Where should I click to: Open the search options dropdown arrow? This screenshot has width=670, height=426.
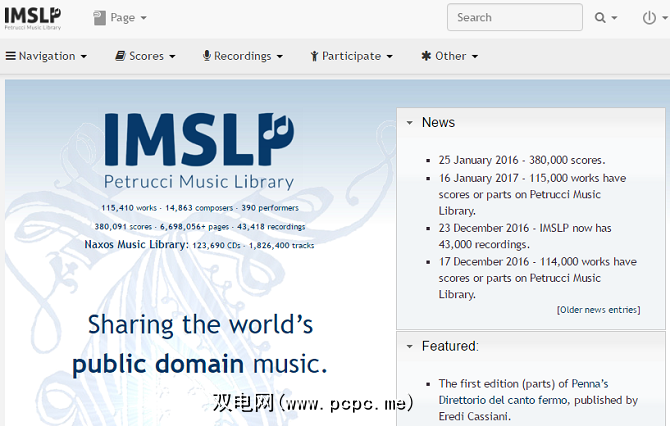point(614,18)
